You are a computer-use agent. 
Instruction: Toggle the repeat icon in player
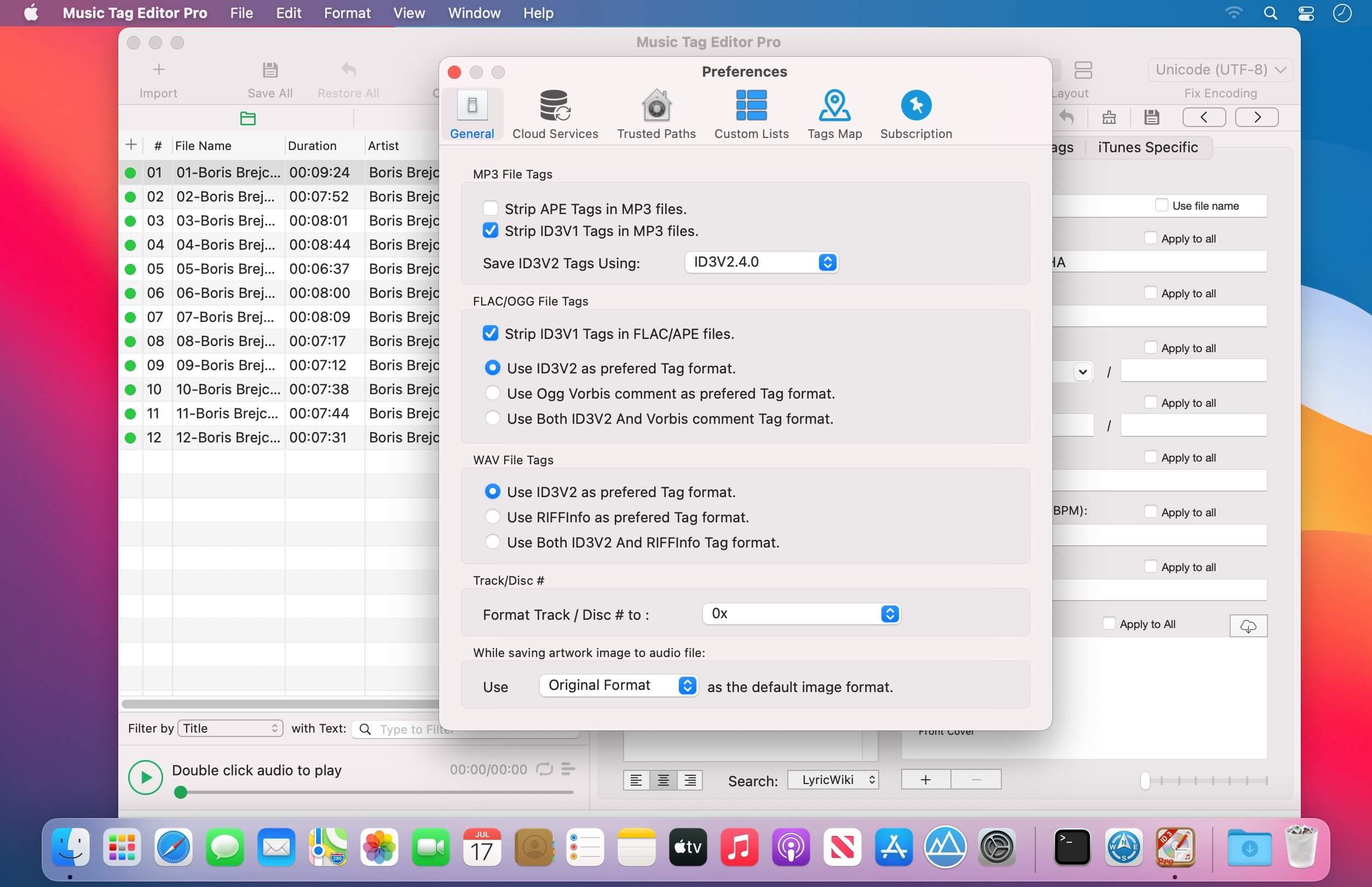coord(544,769)
